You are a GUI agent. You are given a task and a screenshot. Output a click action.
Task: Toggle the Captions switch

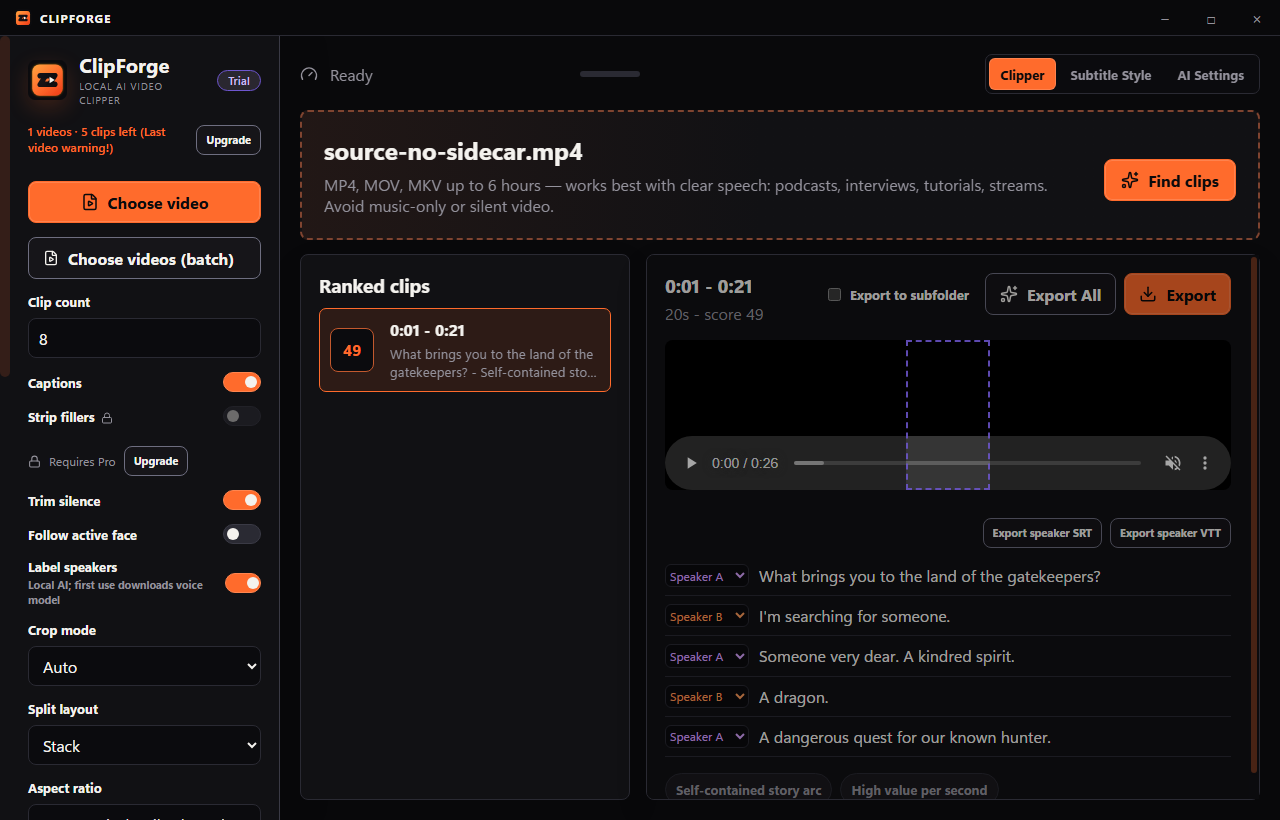242,382
